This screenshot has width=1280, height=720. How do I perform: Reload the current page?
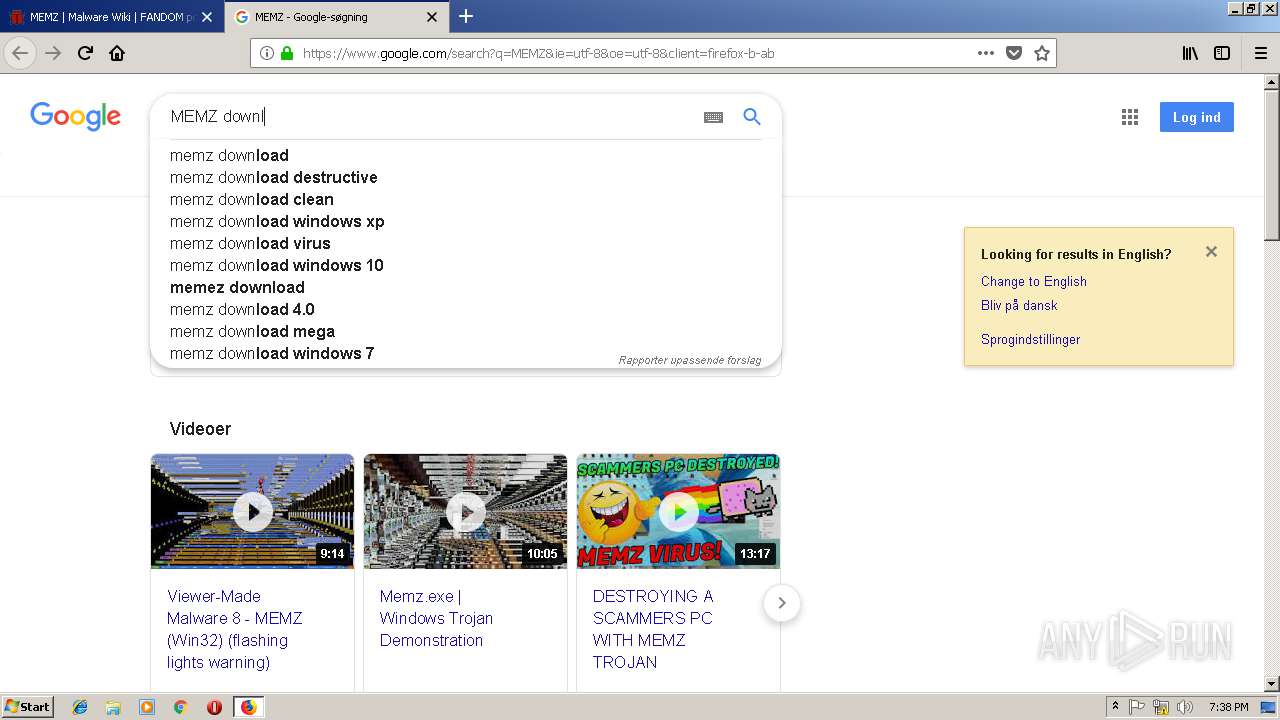coord(86,53)
